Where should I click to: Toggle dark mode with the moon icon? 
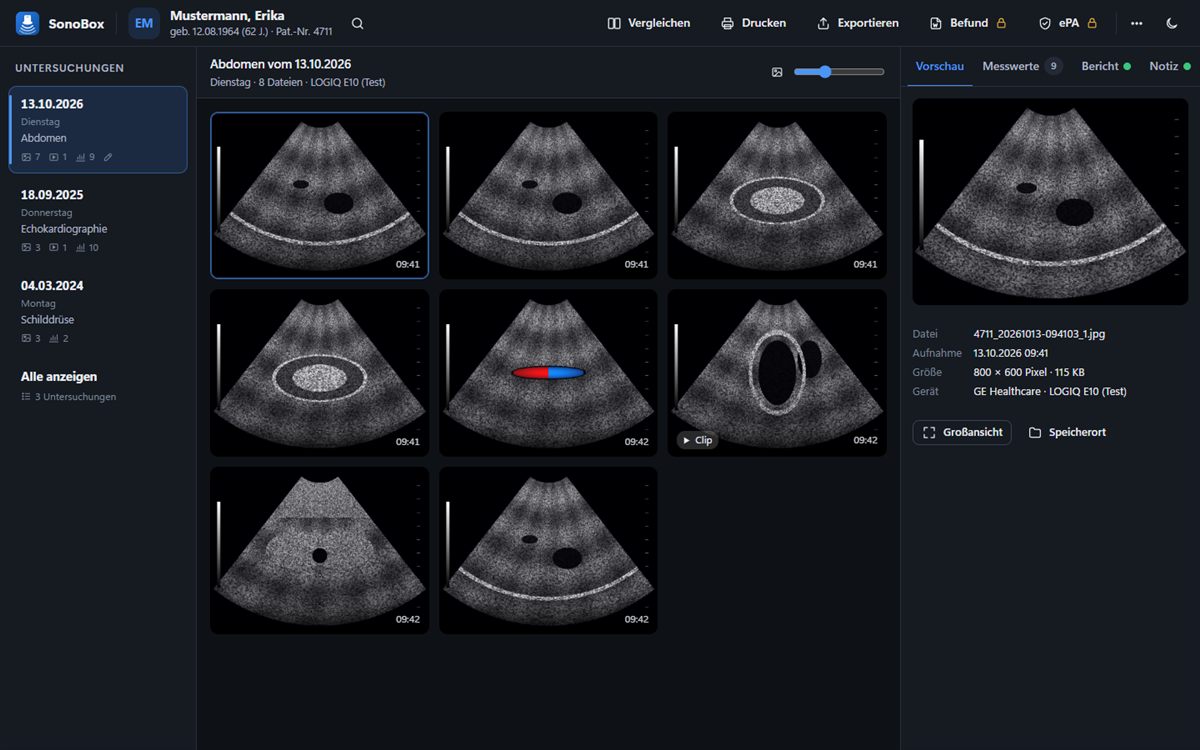pyautogui.click(x=1172, y=23)
